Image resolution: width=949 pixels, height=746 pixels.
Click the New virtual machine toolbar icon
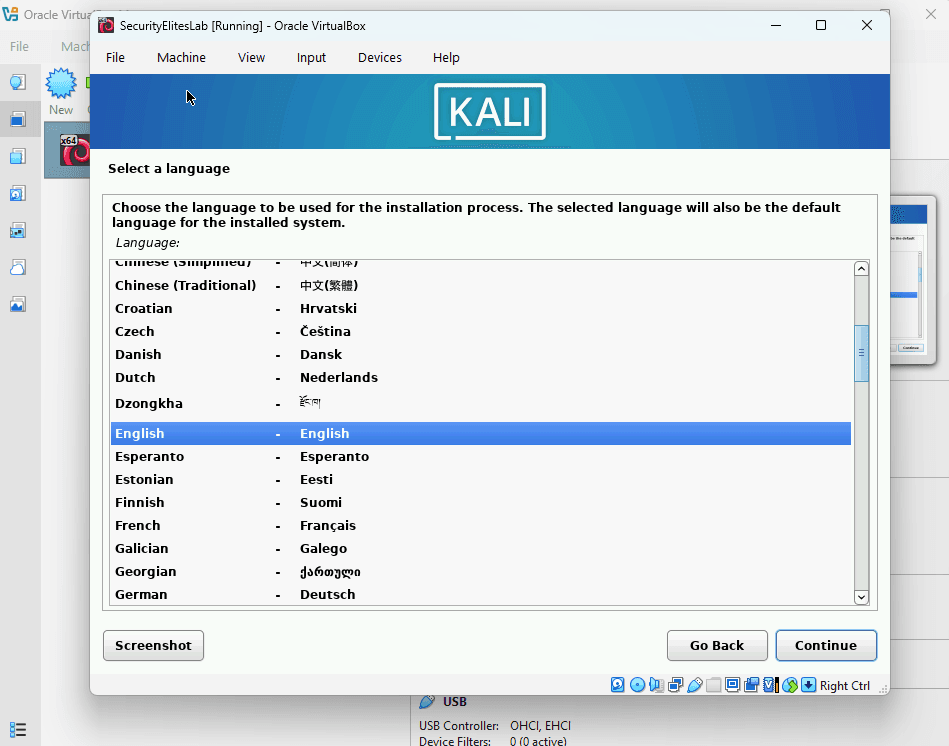tap(61, 88)
